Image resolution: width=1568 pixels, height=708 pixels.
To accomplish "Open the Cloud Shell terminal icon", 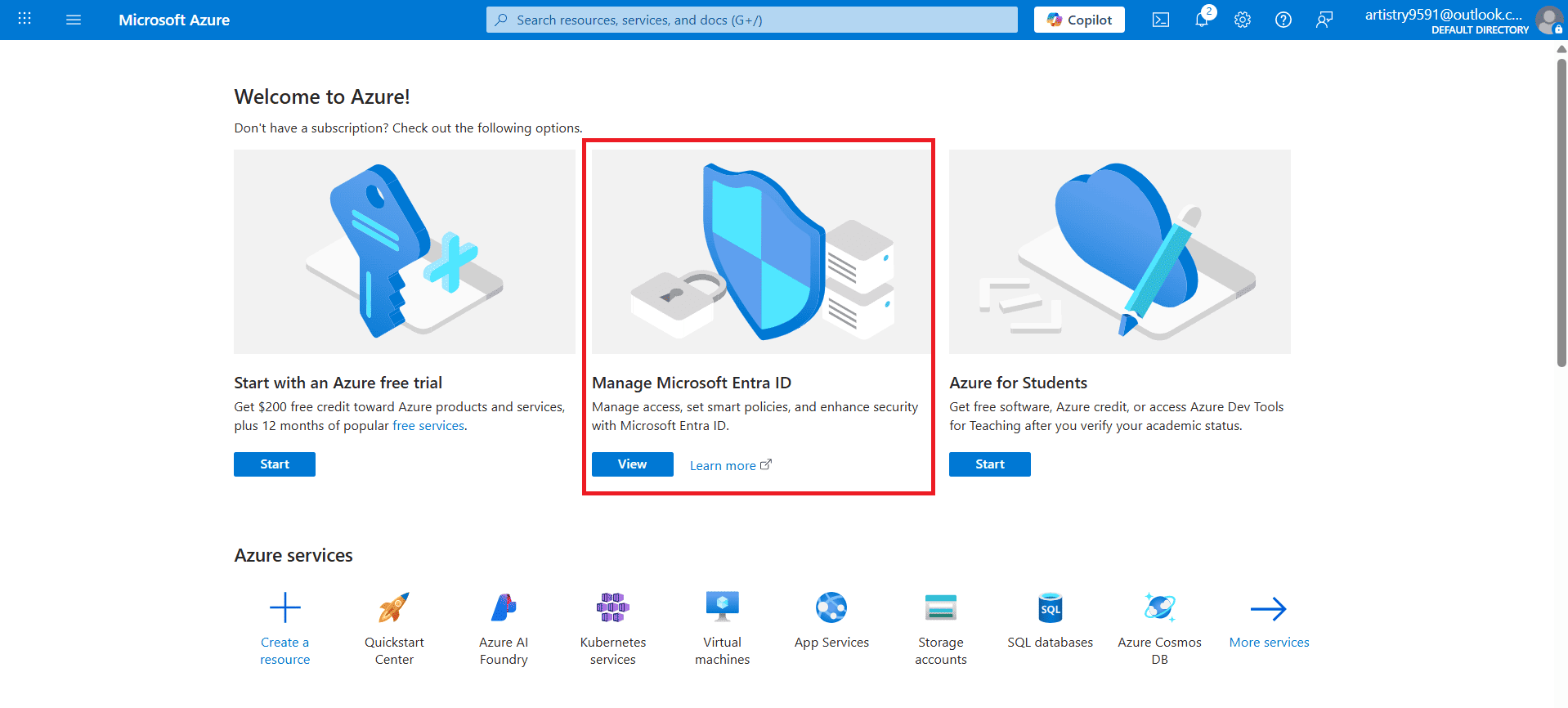I will tap(1160, 20).
